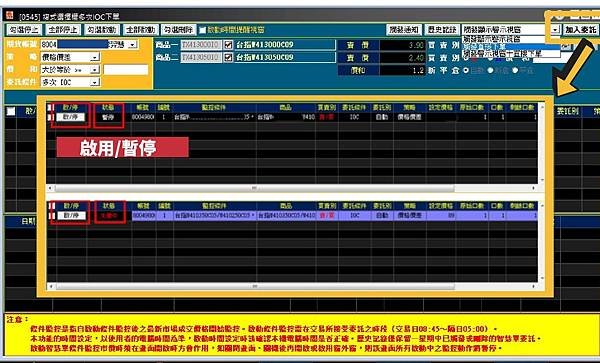Click the right scroll arrow of upper table

coord(533,188)
